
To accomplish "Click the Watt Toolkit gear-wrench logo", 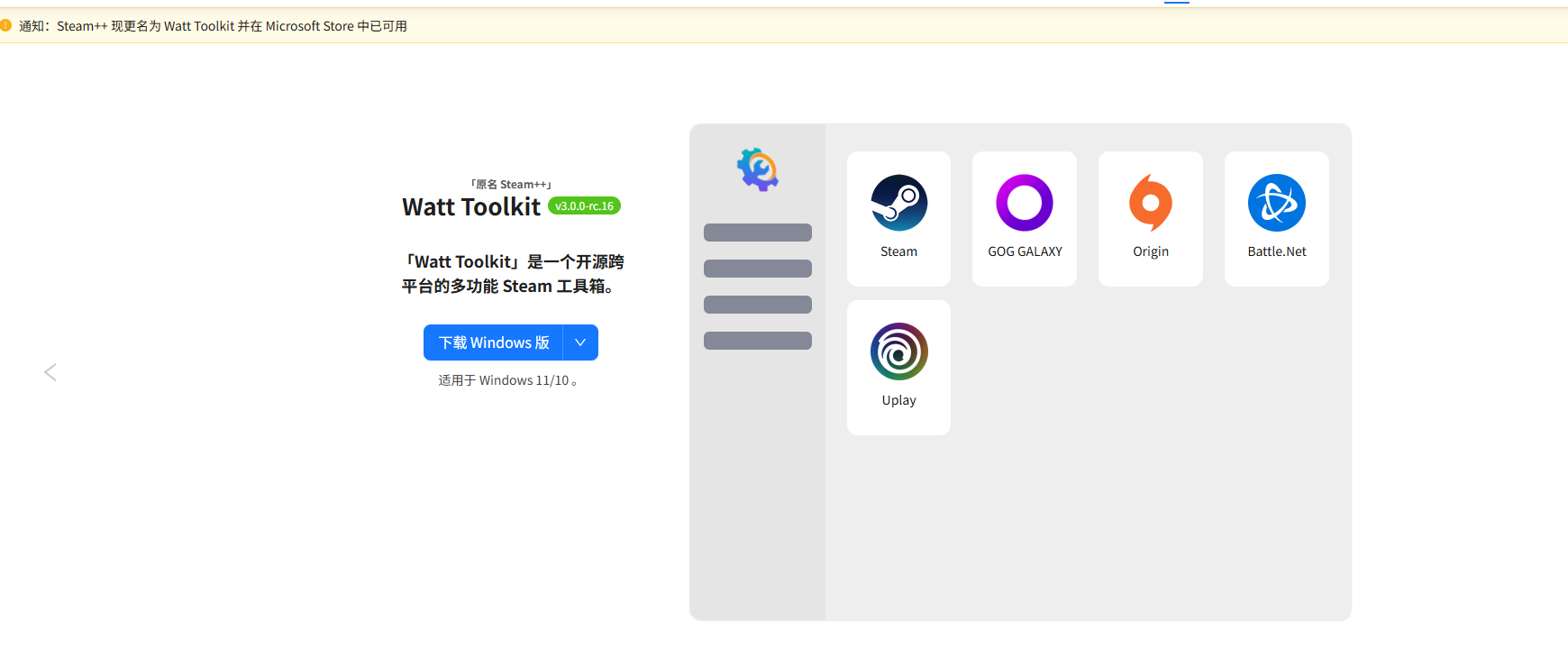I will click(758, 169).
